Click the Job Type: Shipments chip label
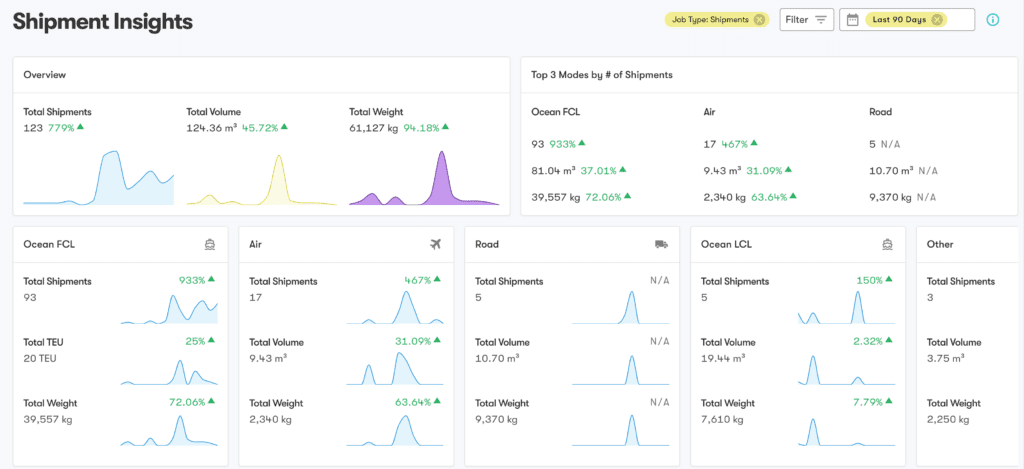The width and height of the screenshot is (1024, 469). pos(711,20)
